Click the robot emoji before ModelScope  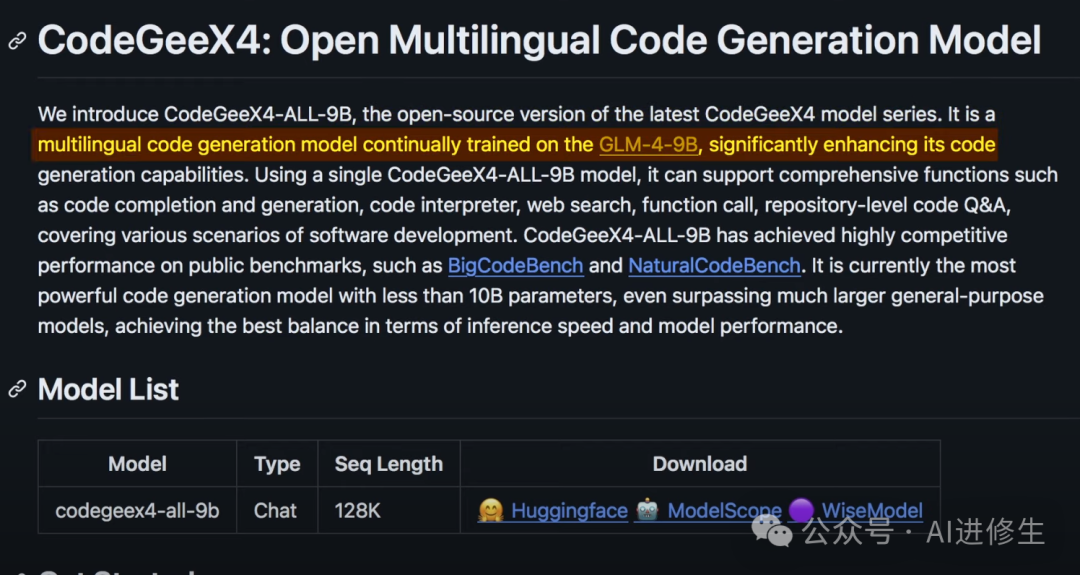(647, 511)
